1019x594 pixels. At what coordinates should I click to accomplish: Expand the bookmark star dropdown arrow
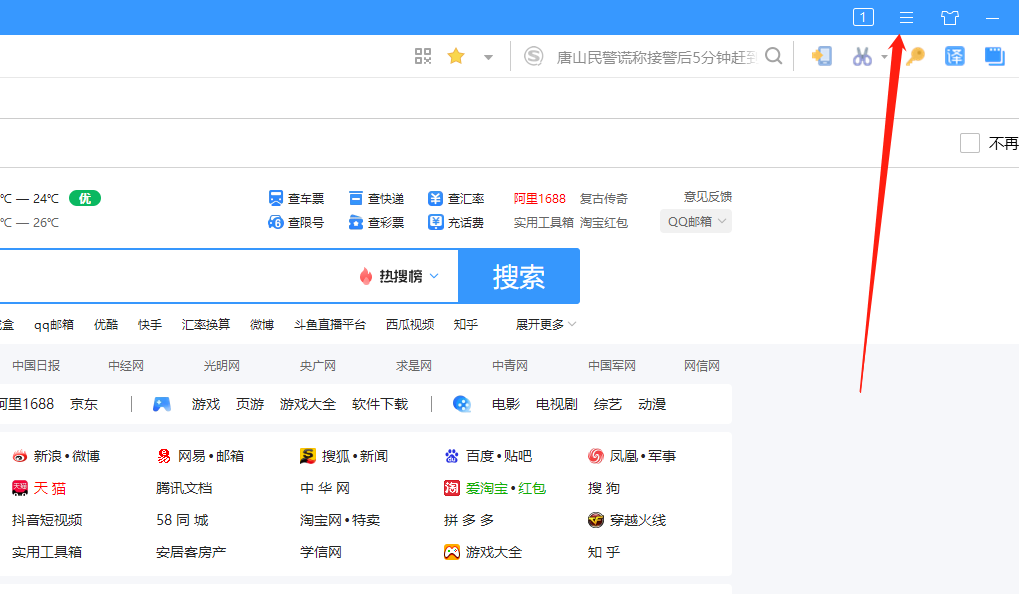tap(488, 57)
